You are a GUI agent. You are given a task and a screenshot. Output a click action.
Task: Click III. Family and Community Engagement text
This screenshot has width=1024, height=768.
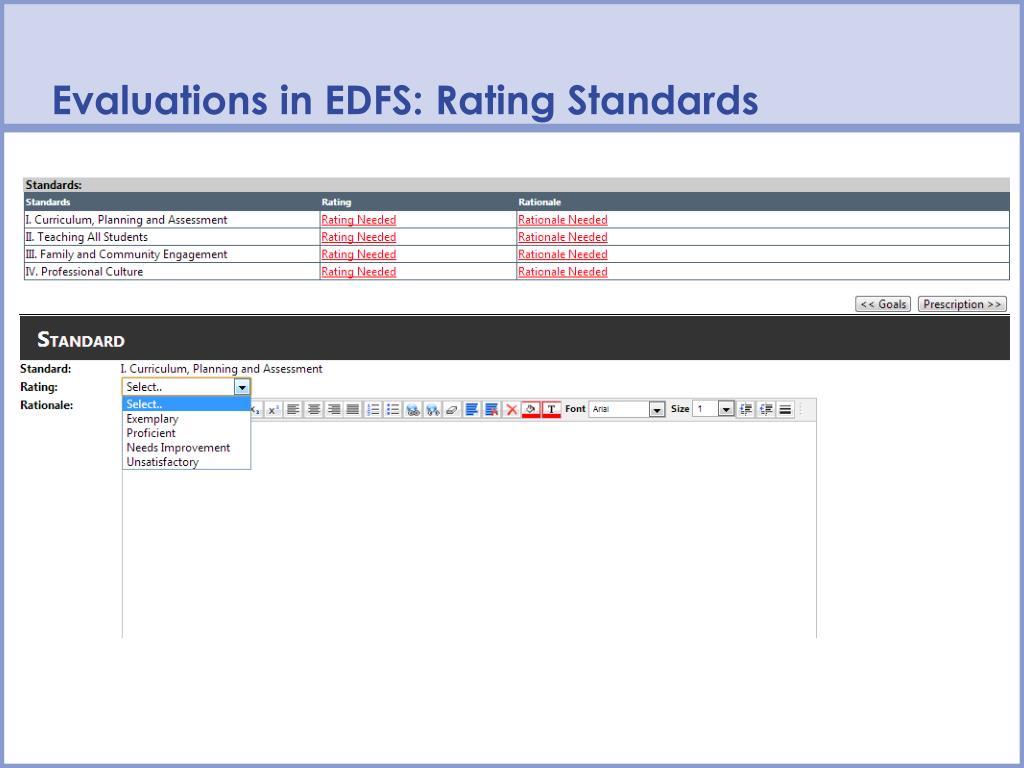click(x=126, y=255)
